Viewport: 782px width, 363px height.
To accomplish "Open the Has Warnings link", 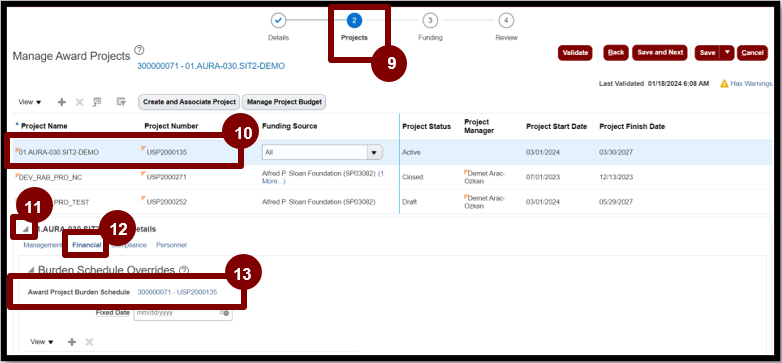I will pyautogui.click(x=752, y=84).
